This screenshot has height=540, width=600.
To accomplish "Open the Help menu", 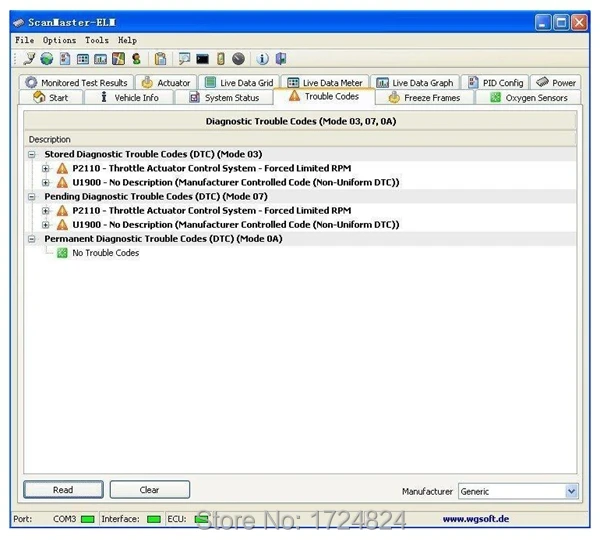I will [x=127, y=40].
